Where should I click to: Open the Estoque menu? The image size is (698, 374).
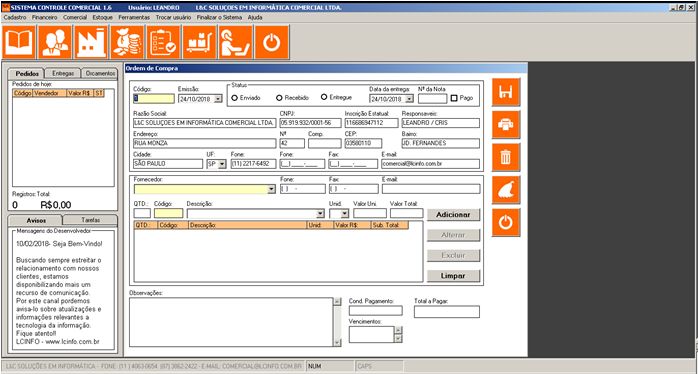click(x=102, y=17)
